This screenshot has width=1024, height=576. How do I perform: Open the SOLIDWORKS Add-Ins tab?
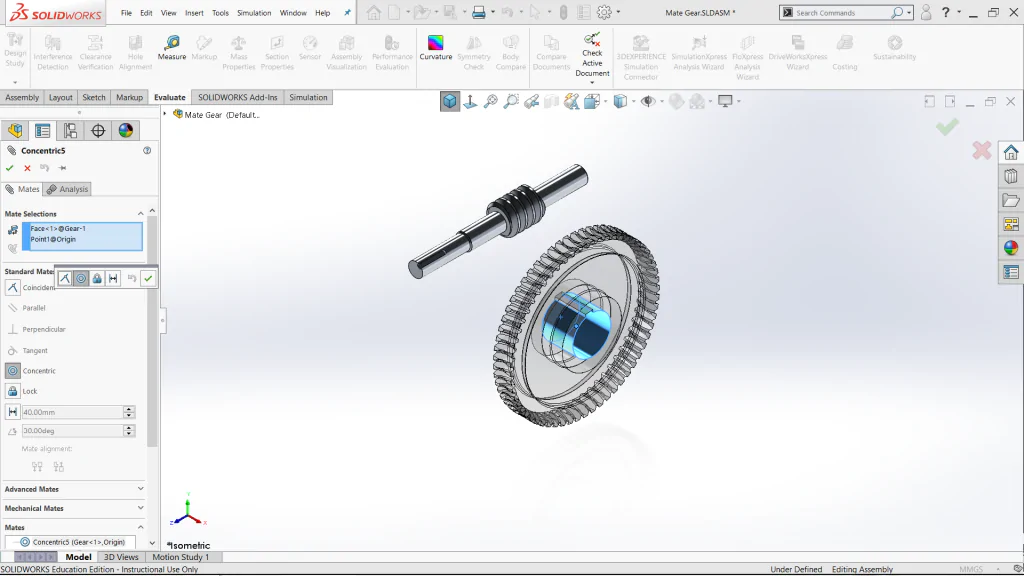pos(238,97)
